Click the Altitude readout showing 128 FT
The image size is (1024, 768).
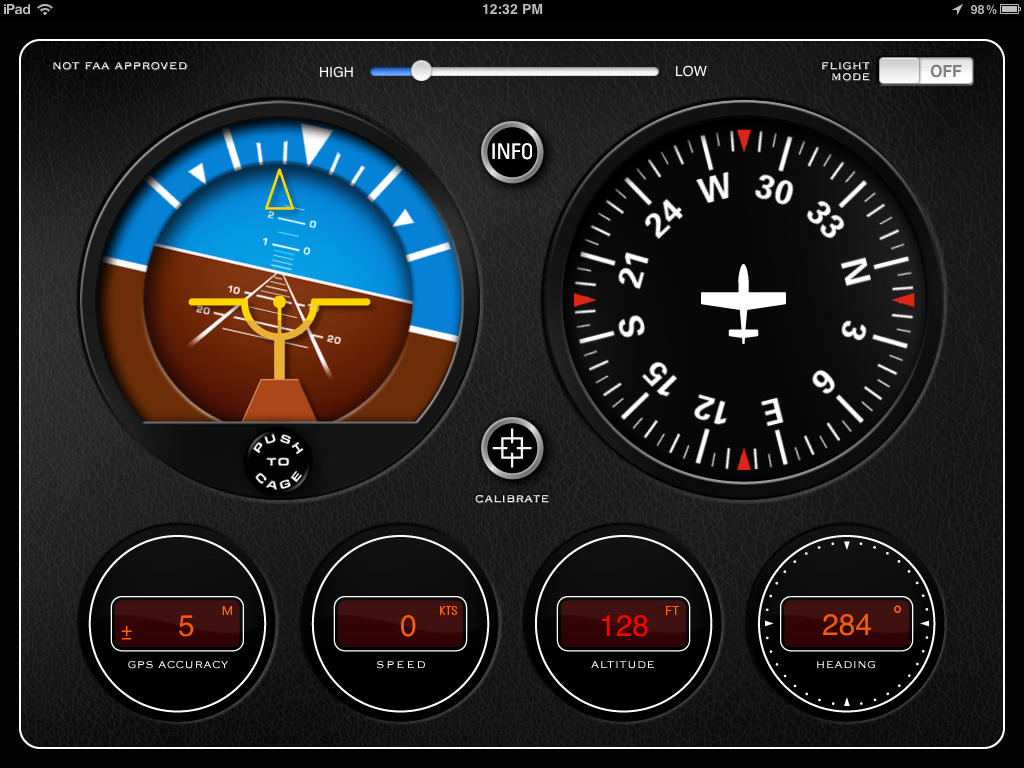[623, 625]
